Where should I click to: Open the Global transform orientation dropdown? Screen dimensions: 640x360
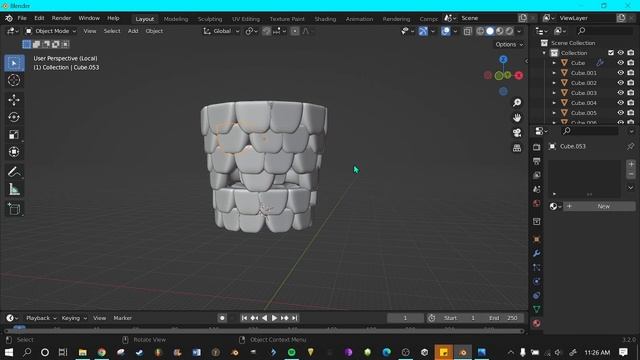(222, 31)
